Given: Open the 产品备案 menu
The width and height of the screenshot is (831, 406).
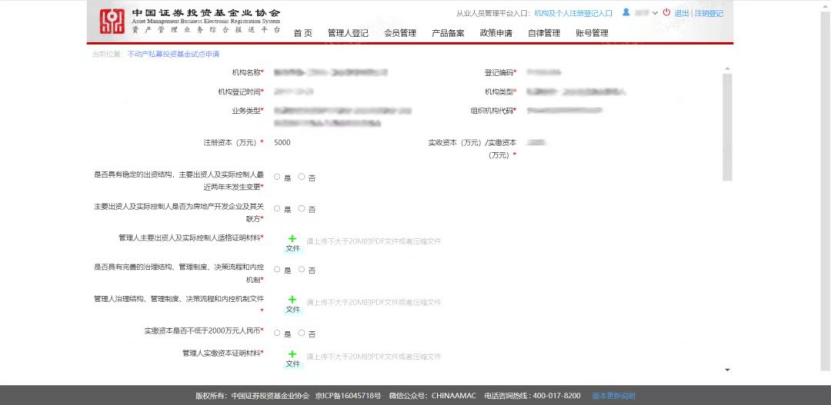Looking at the screenshot, I should point(448,33).
